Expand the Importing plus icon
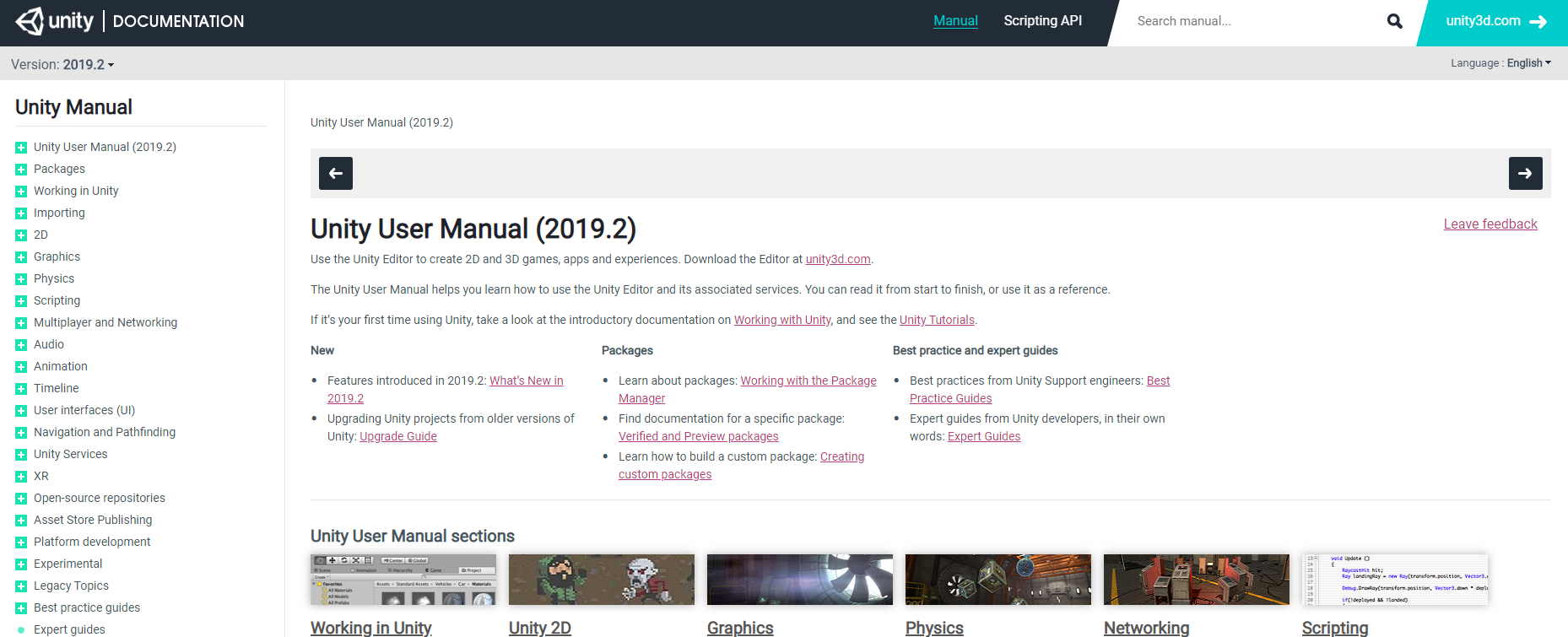This screenshot has width=1568, height=637. coord(21,213)
